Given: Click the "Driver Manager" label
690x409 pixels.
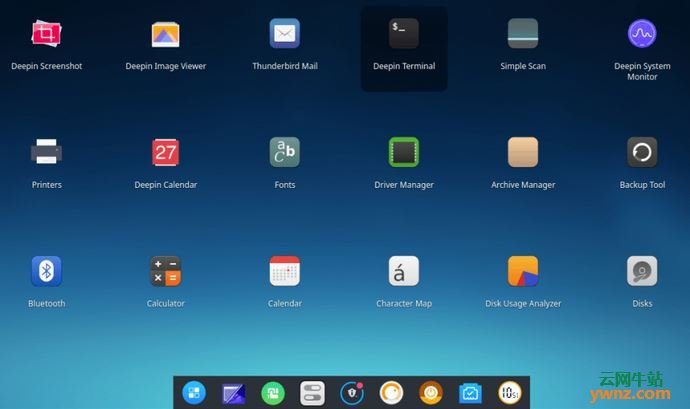Looking at the screenshot, I should (x=404, y=185).
